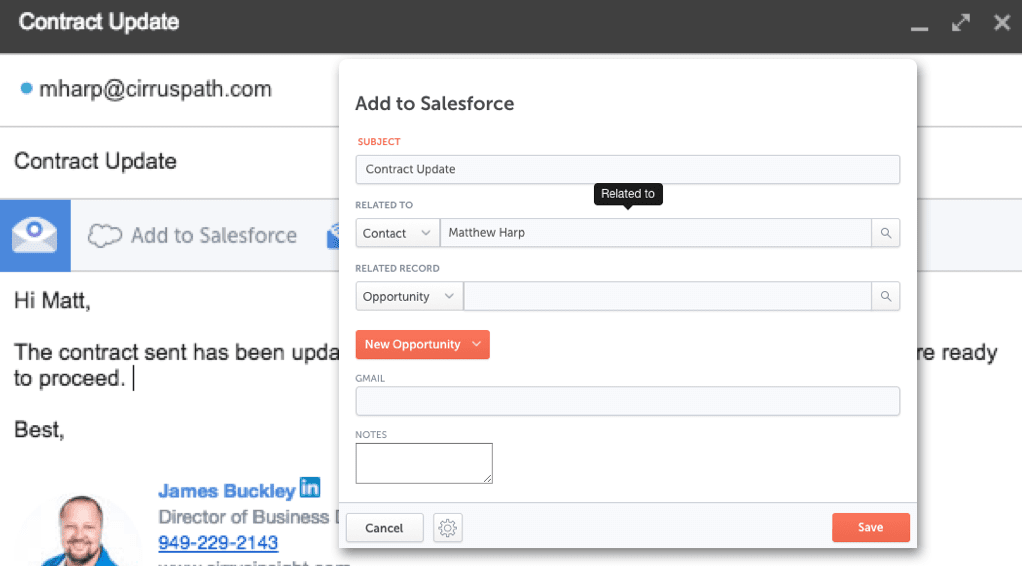Click inside the Notes text area

click(424, 464)
